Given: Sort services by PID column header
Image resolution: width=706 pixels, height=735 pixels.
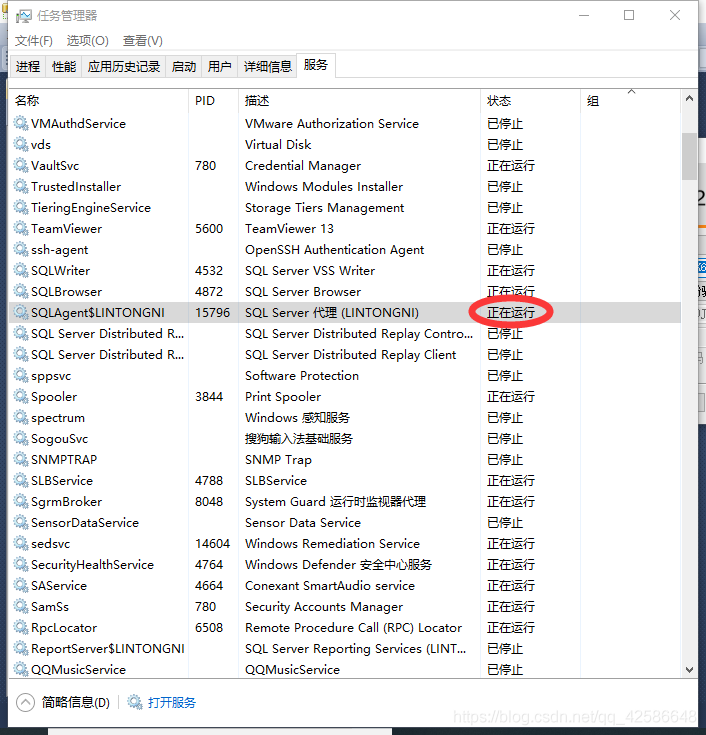Looking at the screenshot, I should pyautogui.click(x=205, y=101).
